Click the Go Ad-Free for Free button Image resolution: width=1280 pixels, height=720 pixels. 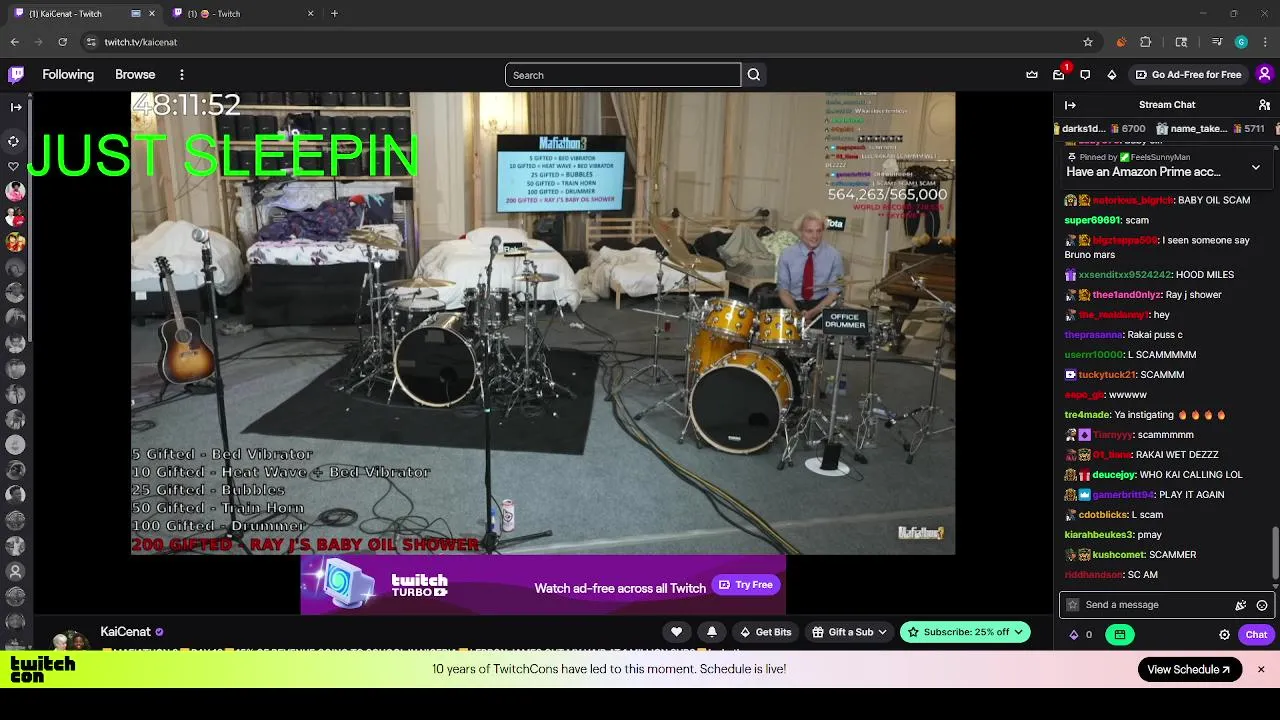[1188, 75]
